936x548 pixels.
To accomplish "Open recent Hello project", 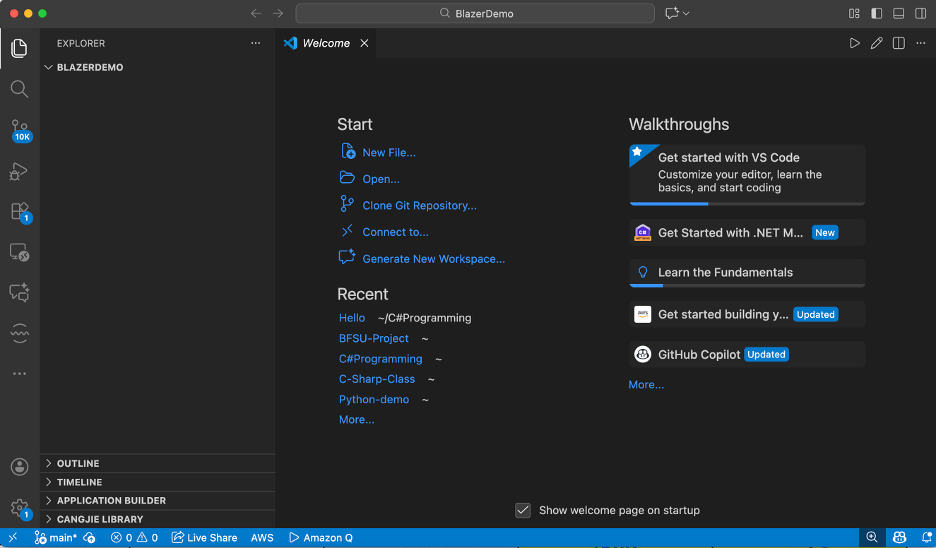I will coord(352,318).
